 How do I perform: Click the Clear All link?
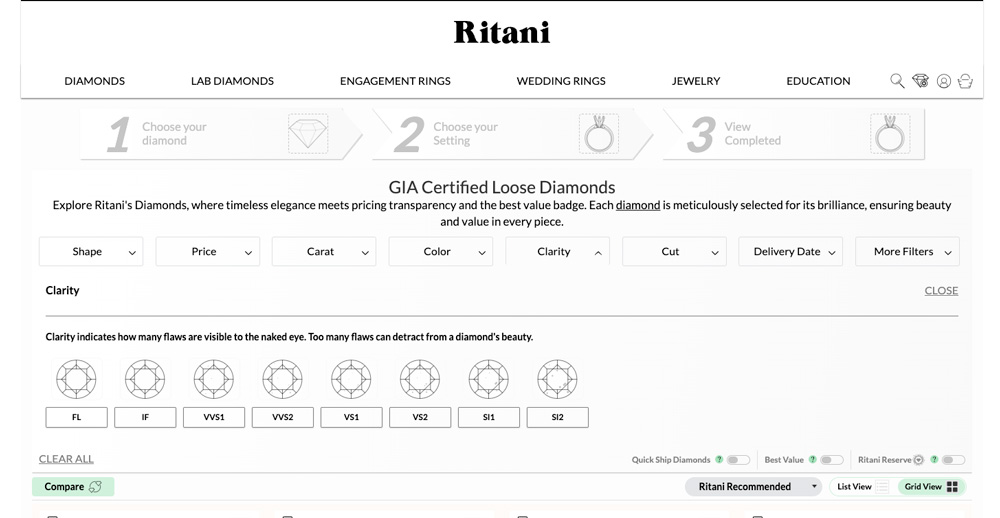click(66, 459)
